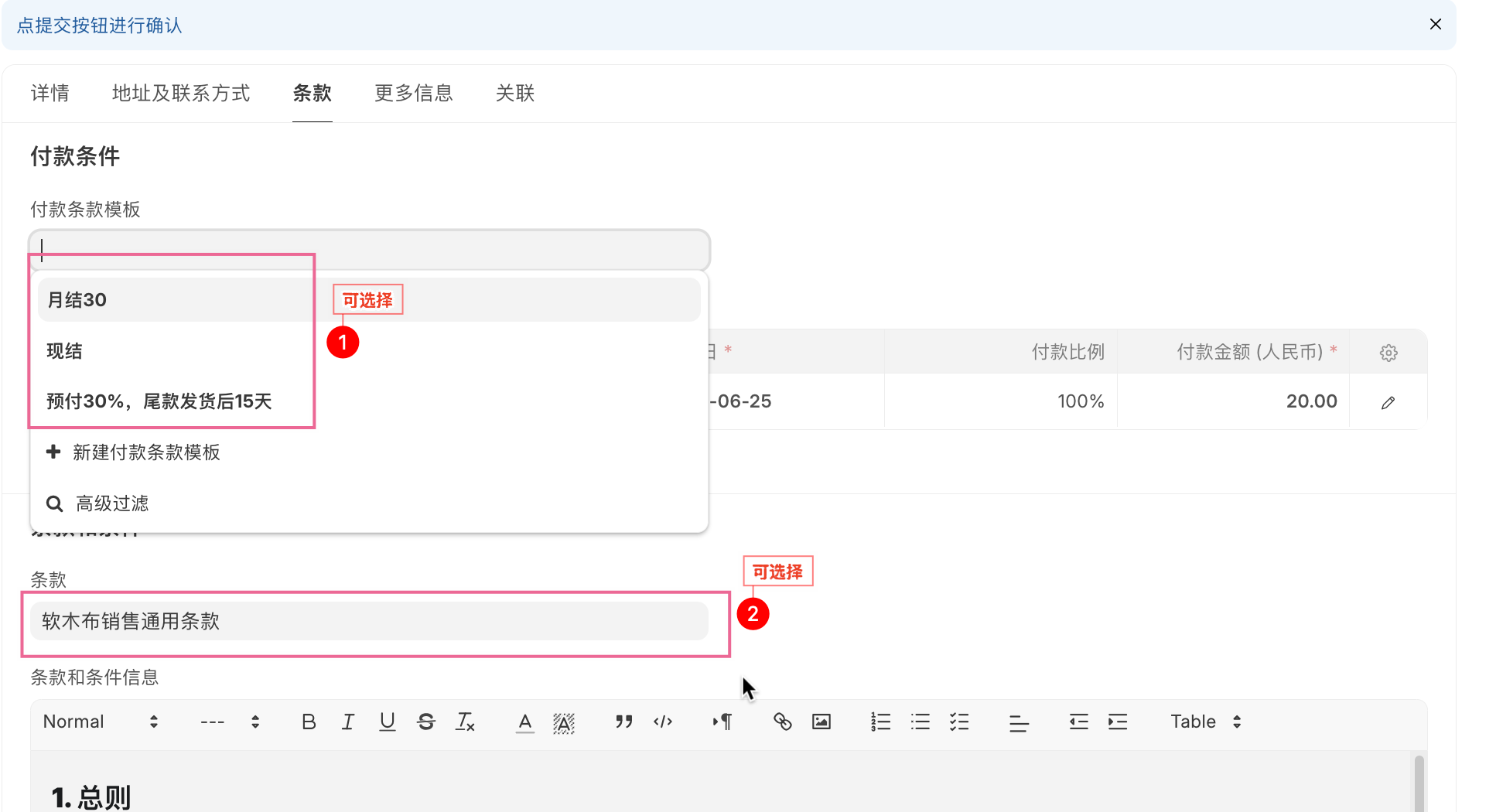Select 月结30 from the template list
This screenshot has height=812, width=1496.
click(76, 299)
